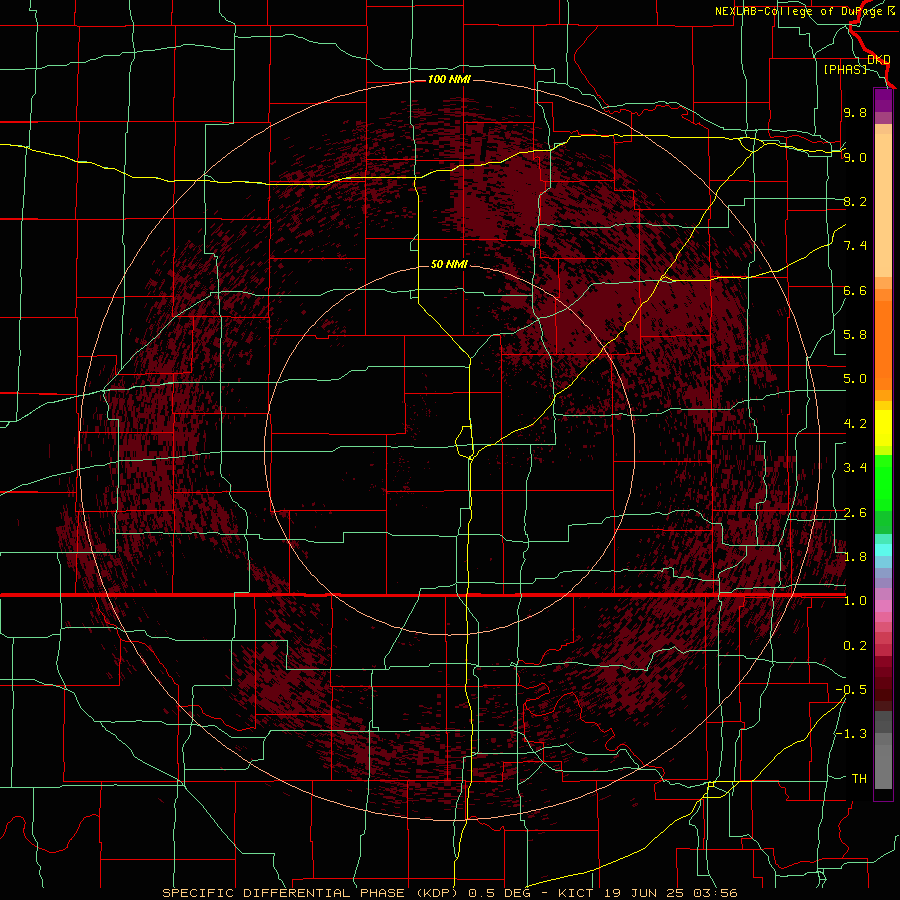The width and height of the screenshot is (900, 900).
Task: Click the 3.4 scale value
Action: click(x=855, y=468)
